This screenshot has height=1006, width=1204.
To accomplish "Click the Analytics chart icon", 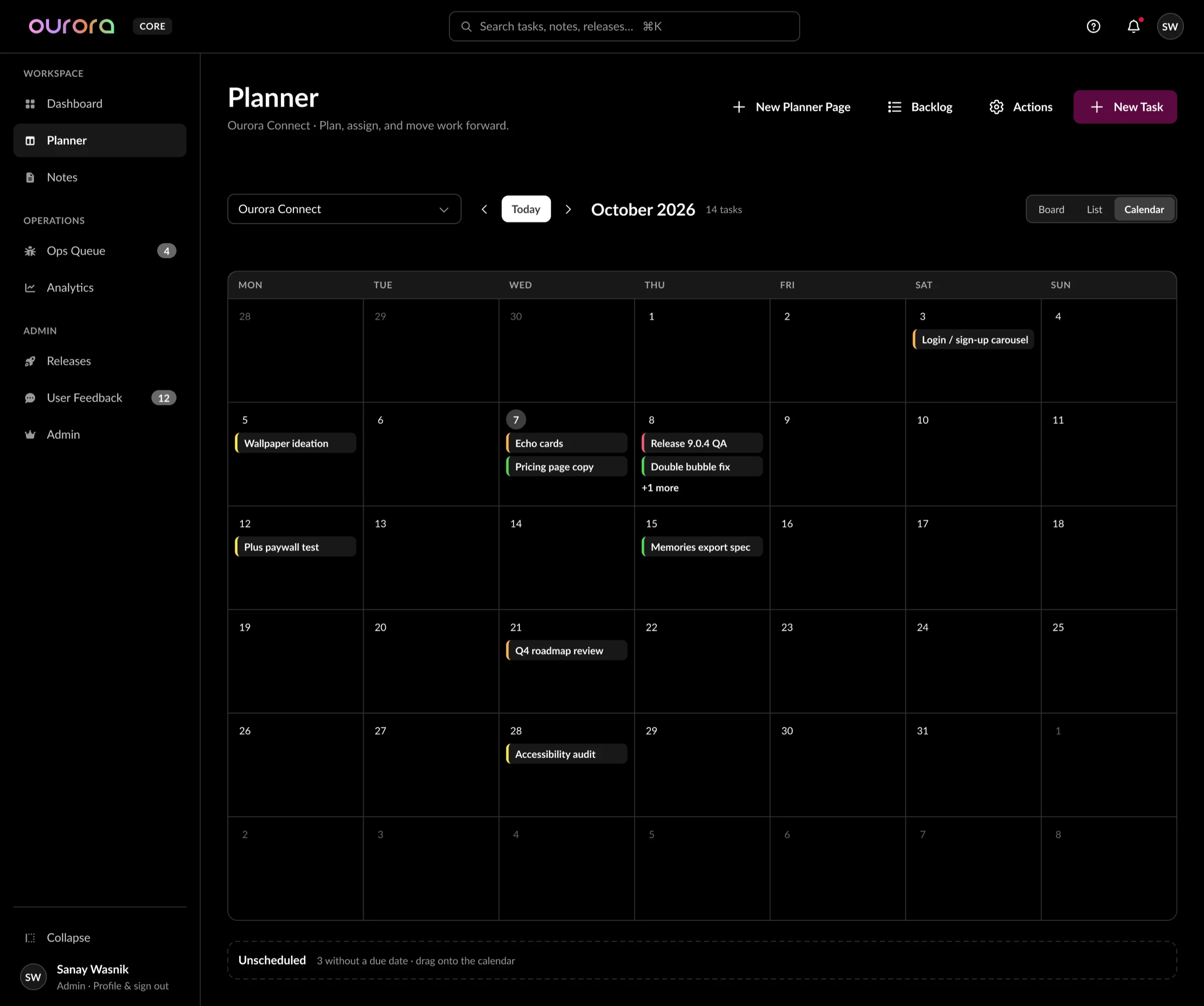I will [31, 287].
